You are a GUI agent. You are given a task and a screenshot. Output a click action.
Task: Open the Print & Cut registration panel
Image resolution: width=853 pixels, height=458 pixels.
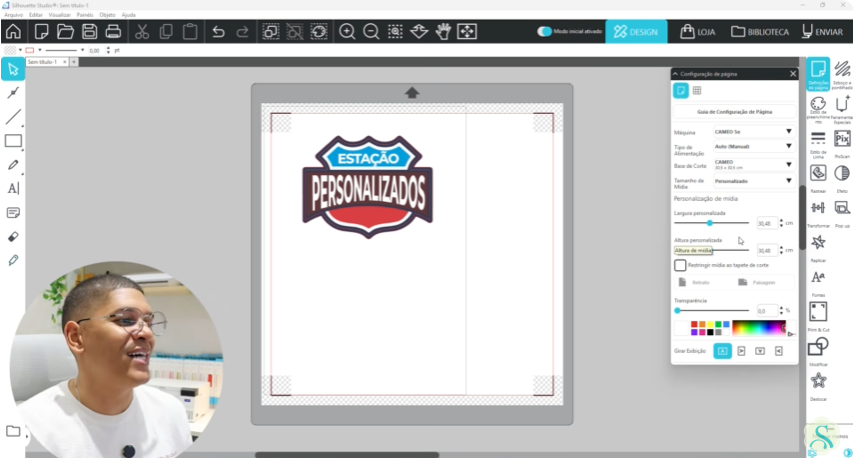tap(818, 316)
